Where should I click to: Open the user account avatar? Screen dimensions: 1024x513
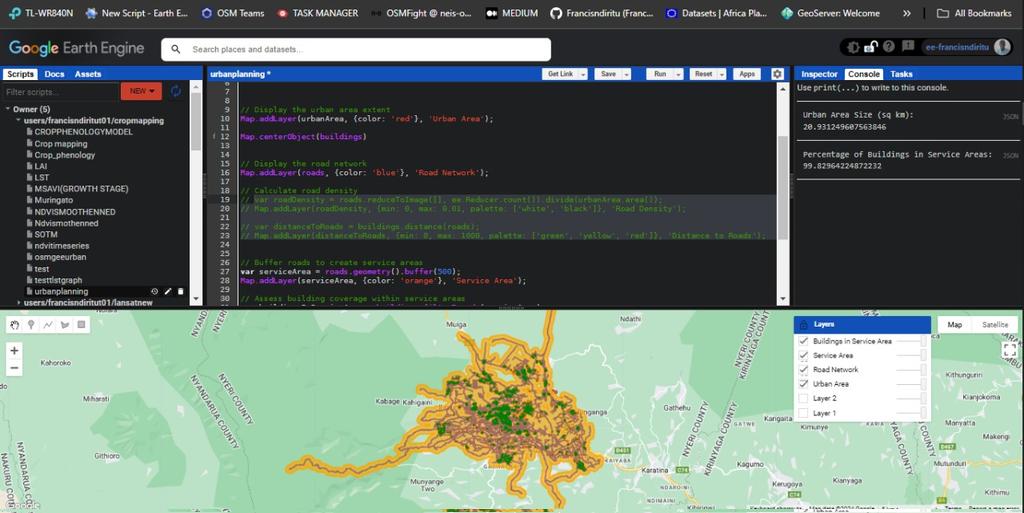(1002, 47)
